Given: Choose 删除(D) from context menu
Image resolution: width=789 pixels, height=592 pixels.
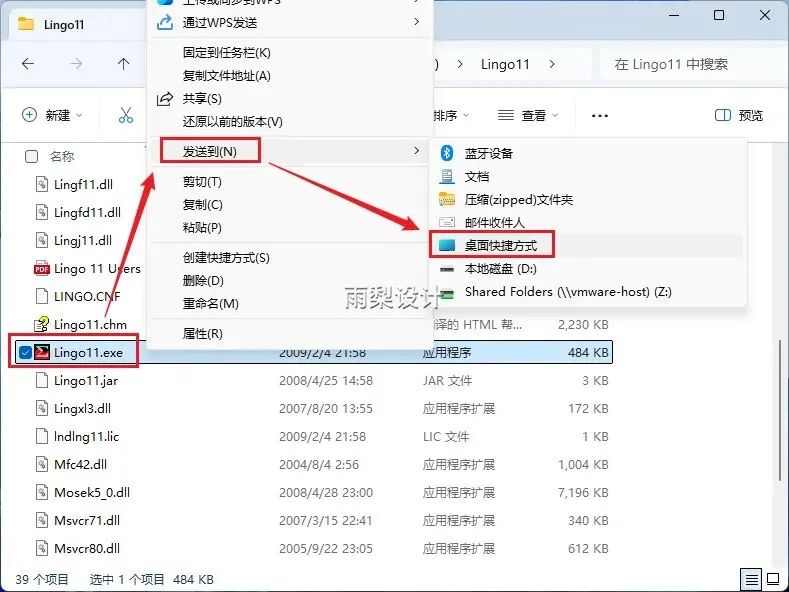Looking at the screenshot, I should click(x=203, y=280).
